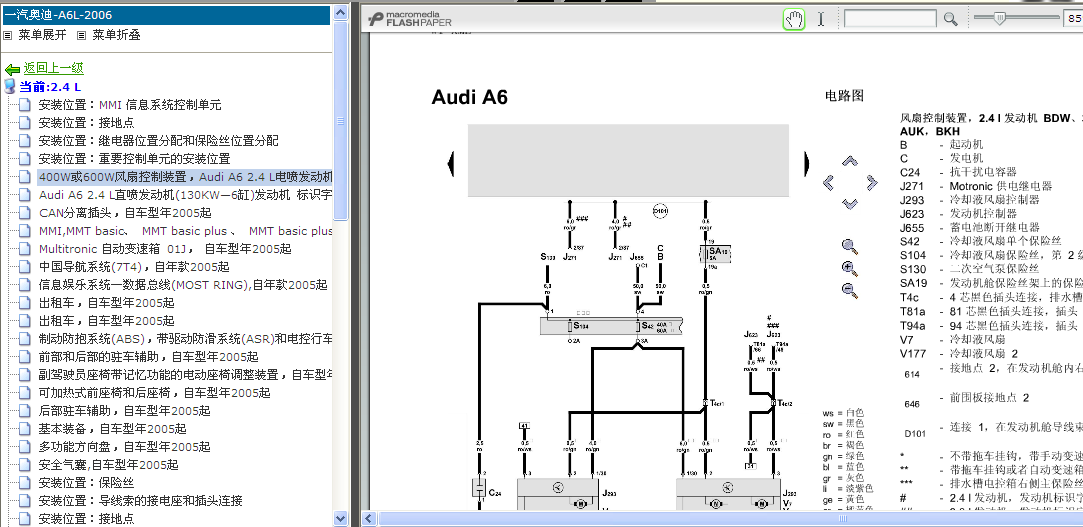Click the viewer horizontal scrollbar thumb

click(729, 518)
